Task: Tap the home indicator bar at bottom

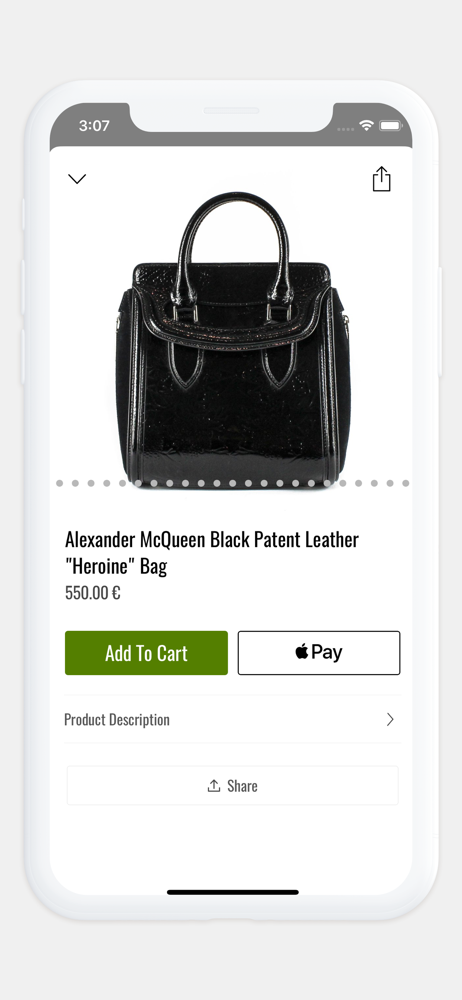Action: (233, 892)
